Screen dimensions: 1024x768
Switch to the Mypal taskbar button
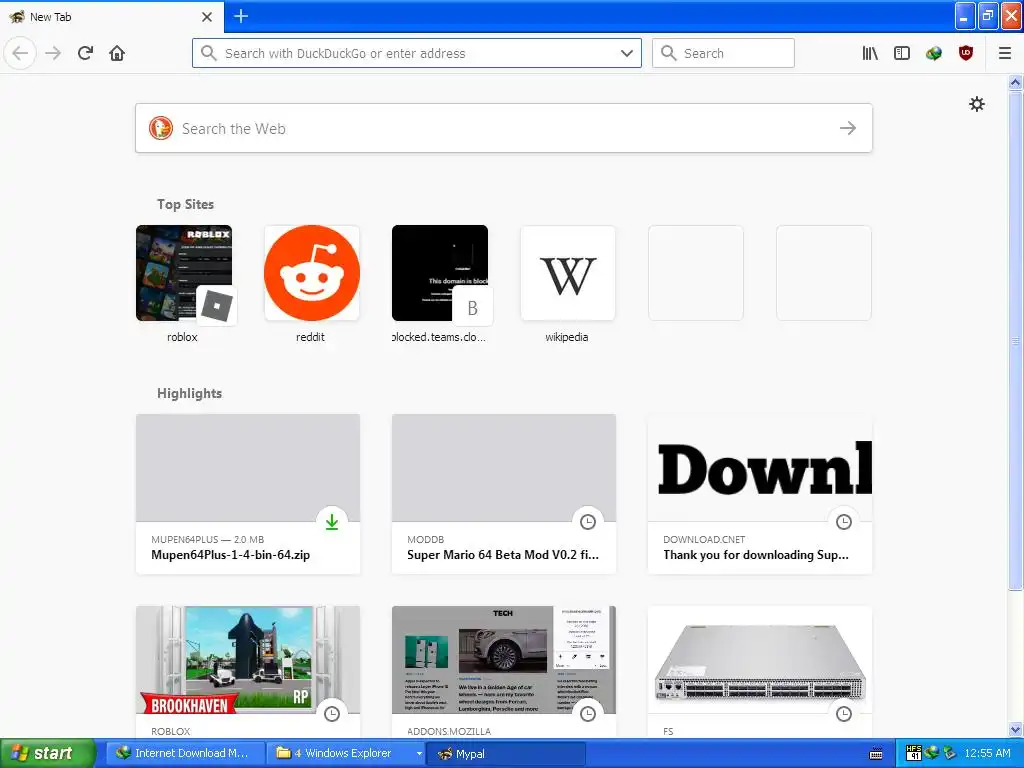[506, 753]
